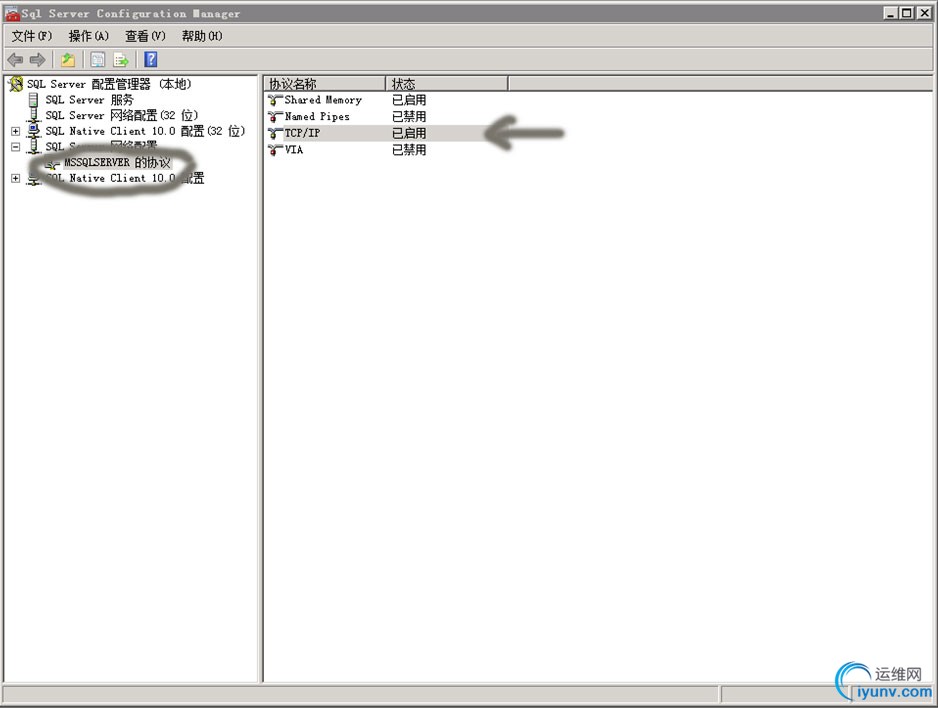
Task: Click the 已启用 status of TCP/IP
Action: pyautogui.click(x=409, y=133)
